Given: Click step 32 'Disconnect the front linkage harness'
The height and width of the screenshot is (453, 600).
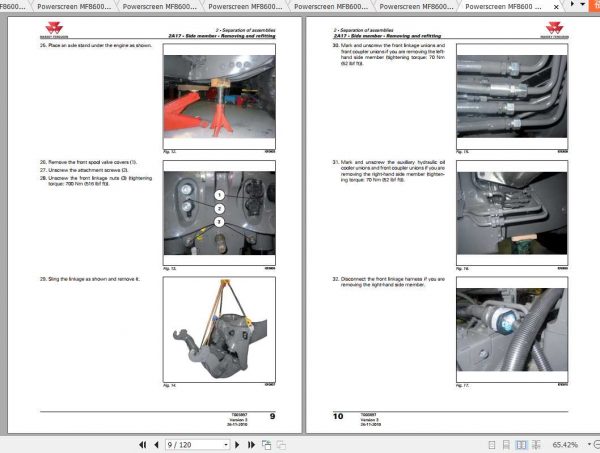Looking at the screenshot, I should click(389, 282).
